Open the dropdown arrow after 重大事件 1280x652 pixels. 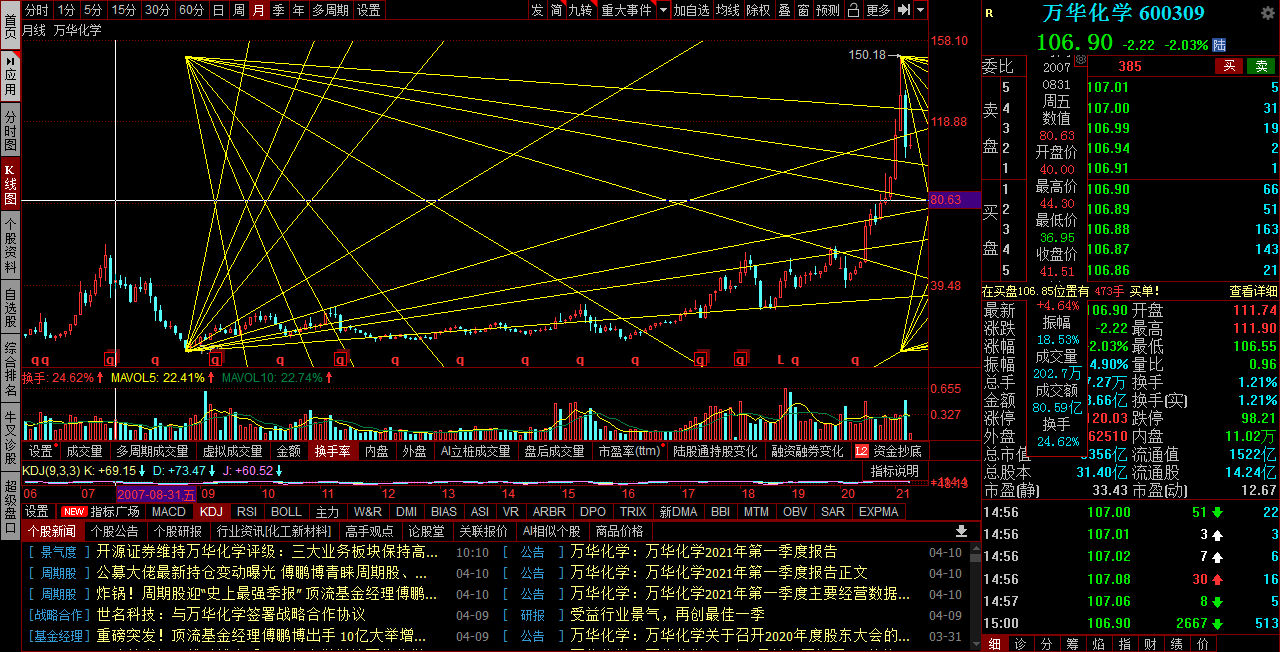pos(661,10)
